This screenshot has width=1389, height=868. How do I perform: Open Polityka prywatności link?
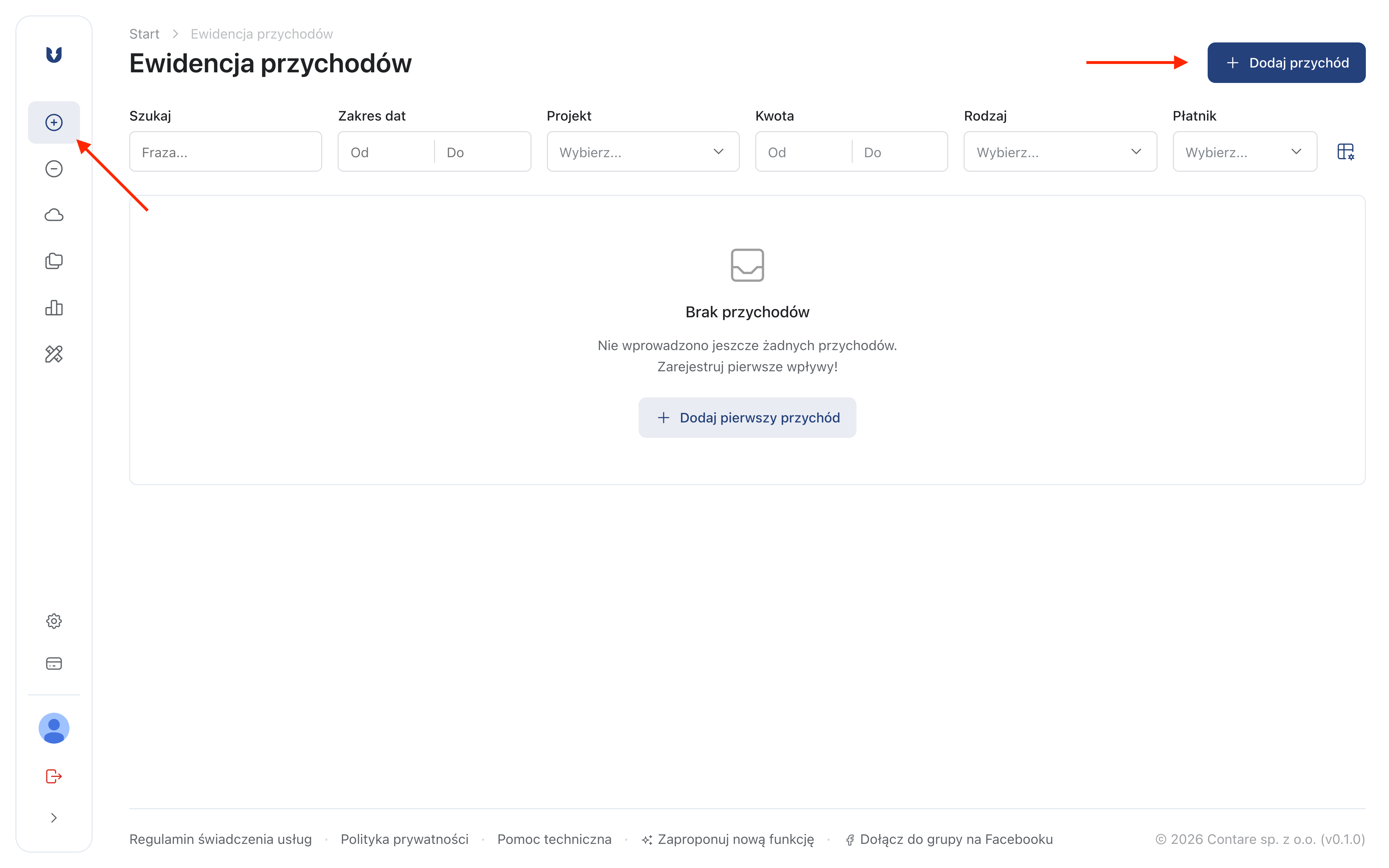coord(405,839)
